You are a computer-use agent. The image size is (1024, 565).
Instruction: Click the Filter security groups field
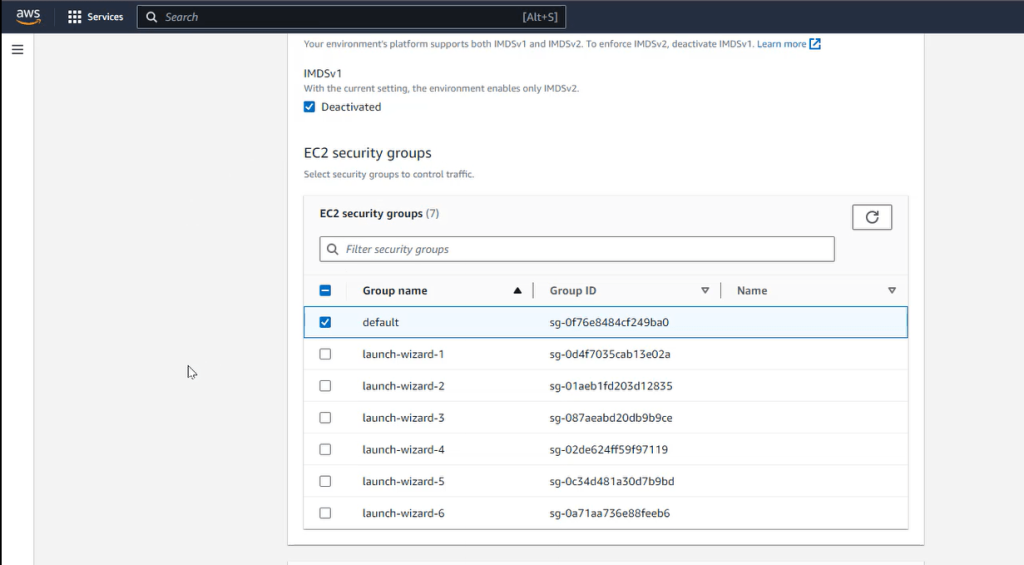(585, 249)
